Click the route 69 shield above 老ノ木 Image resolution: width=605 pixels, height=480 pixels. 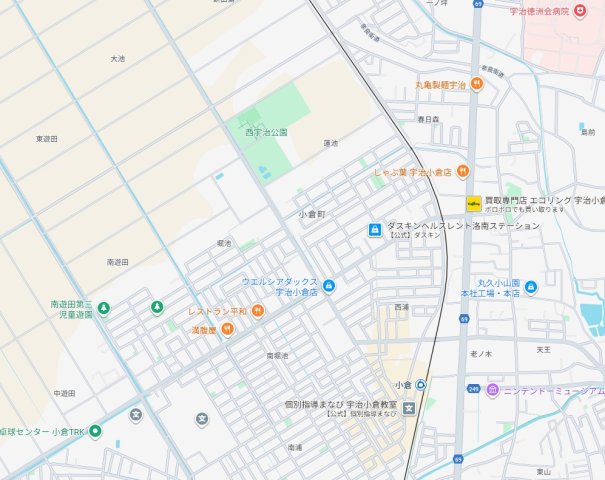pos(464,319)
